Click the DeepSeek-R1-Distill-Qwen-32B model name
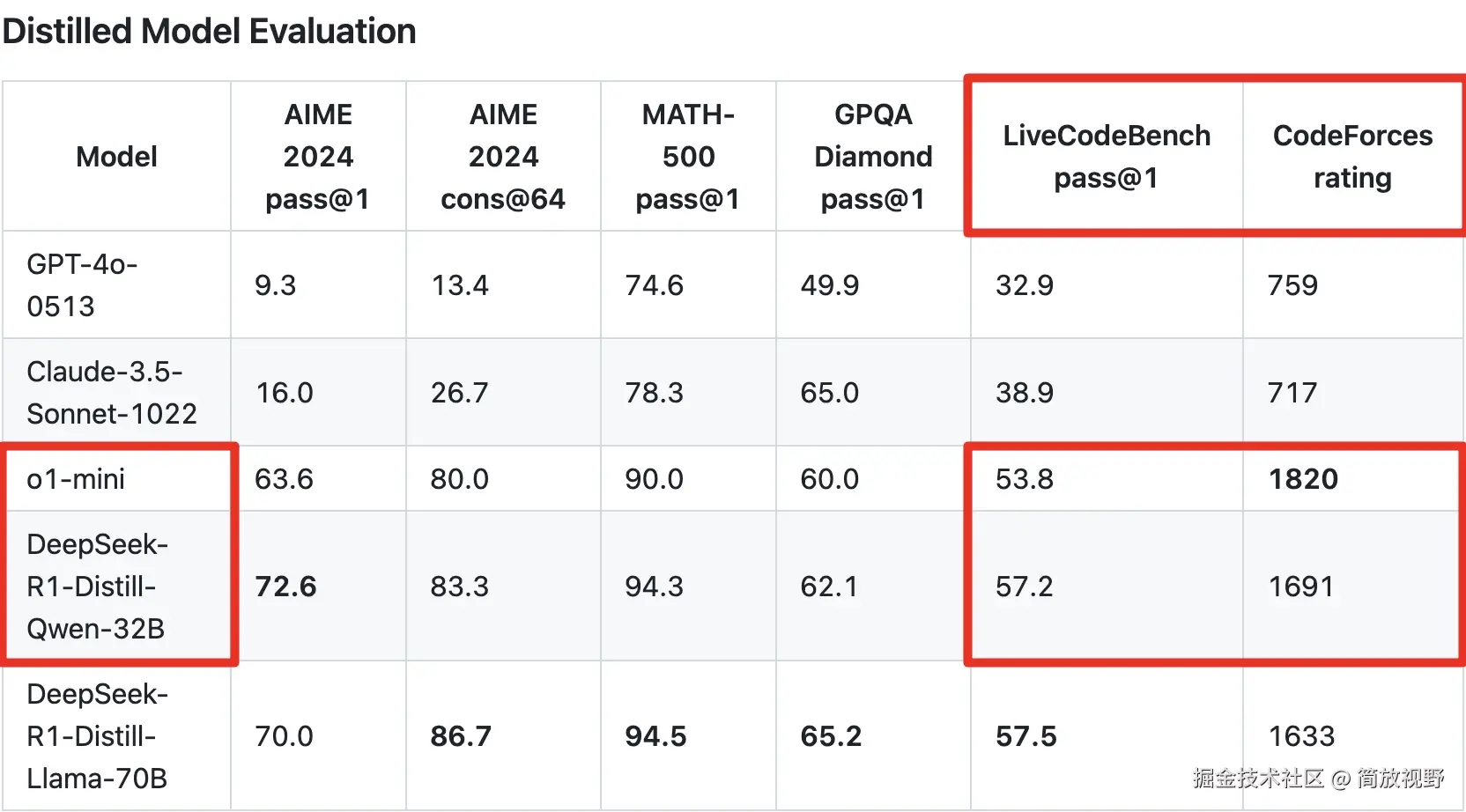The height and width of the screenshot is (812, 1466). pos(97,587)
